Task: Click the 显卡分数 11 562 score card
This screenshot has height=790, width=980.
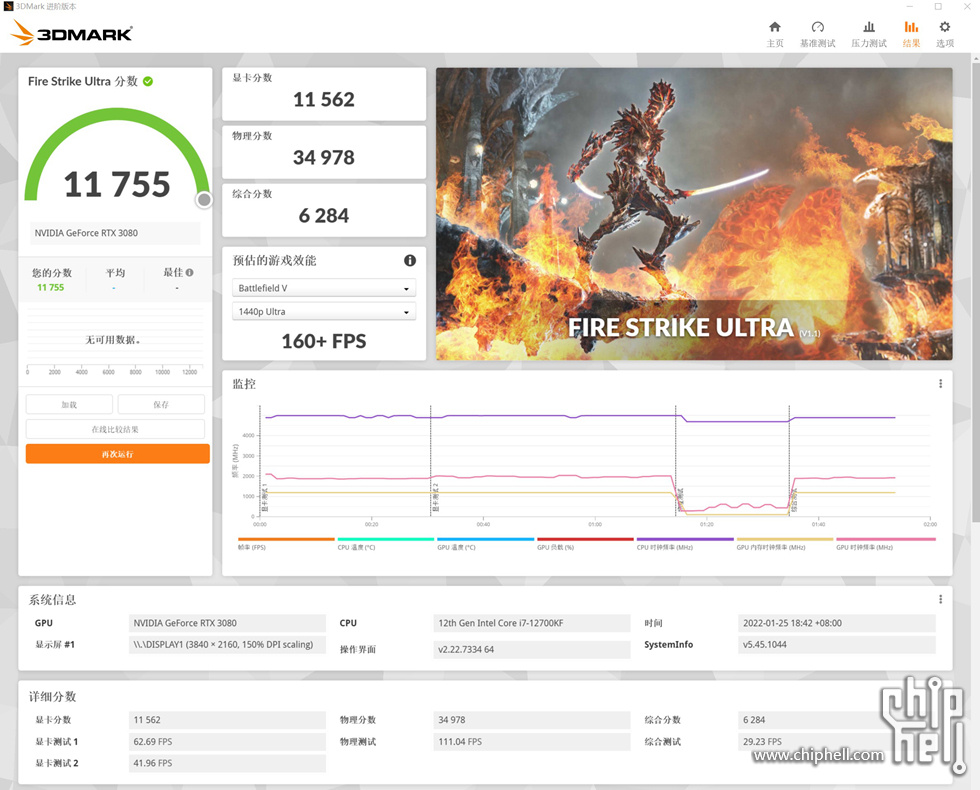Action: pyautogui.click(x=324, y=94)
